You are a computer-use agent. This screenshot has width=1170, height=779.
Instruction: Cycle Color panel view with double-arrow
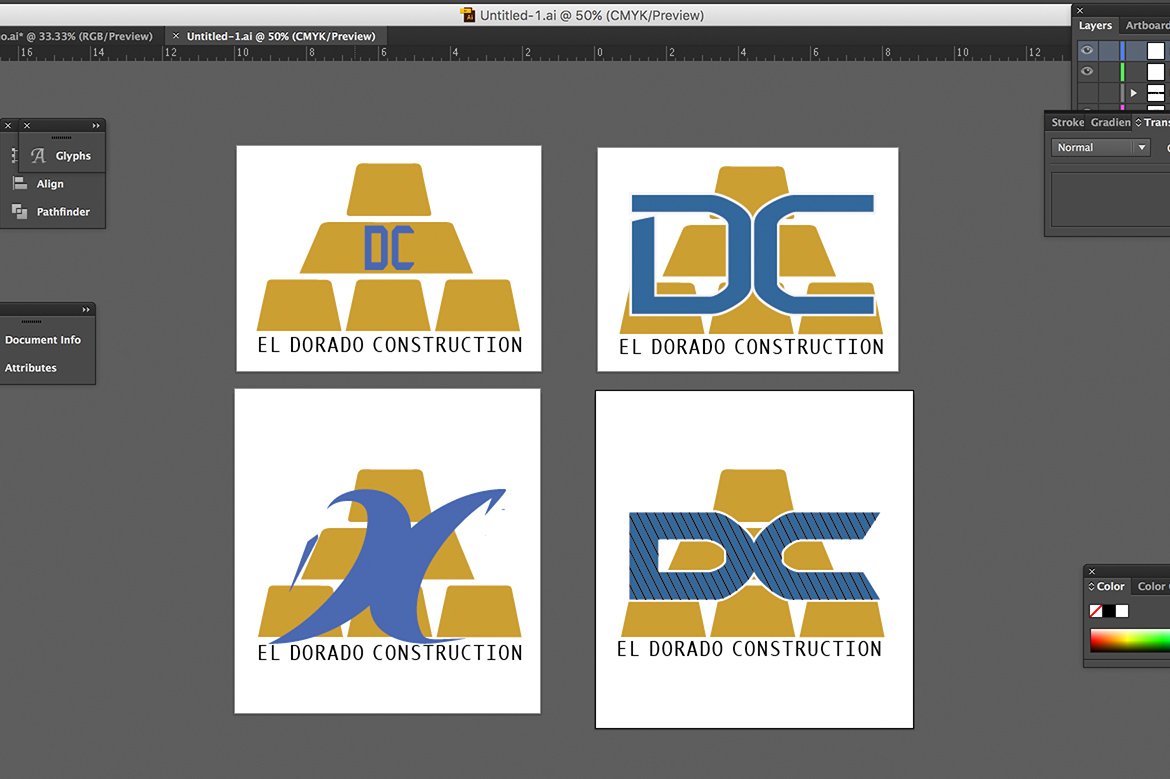(1091, 587)
